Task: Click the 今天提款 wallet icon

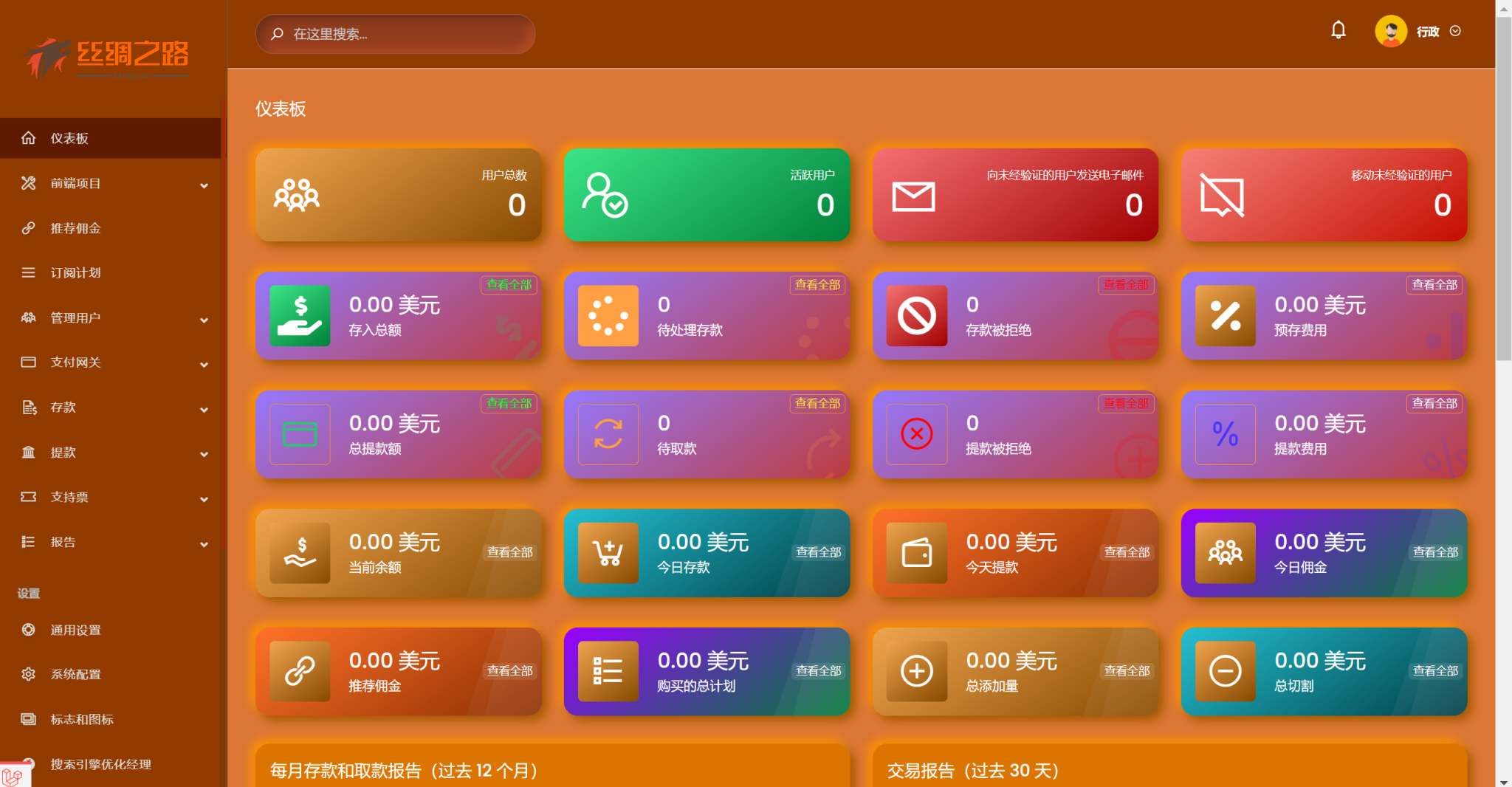Action: [x=917, y=553]
